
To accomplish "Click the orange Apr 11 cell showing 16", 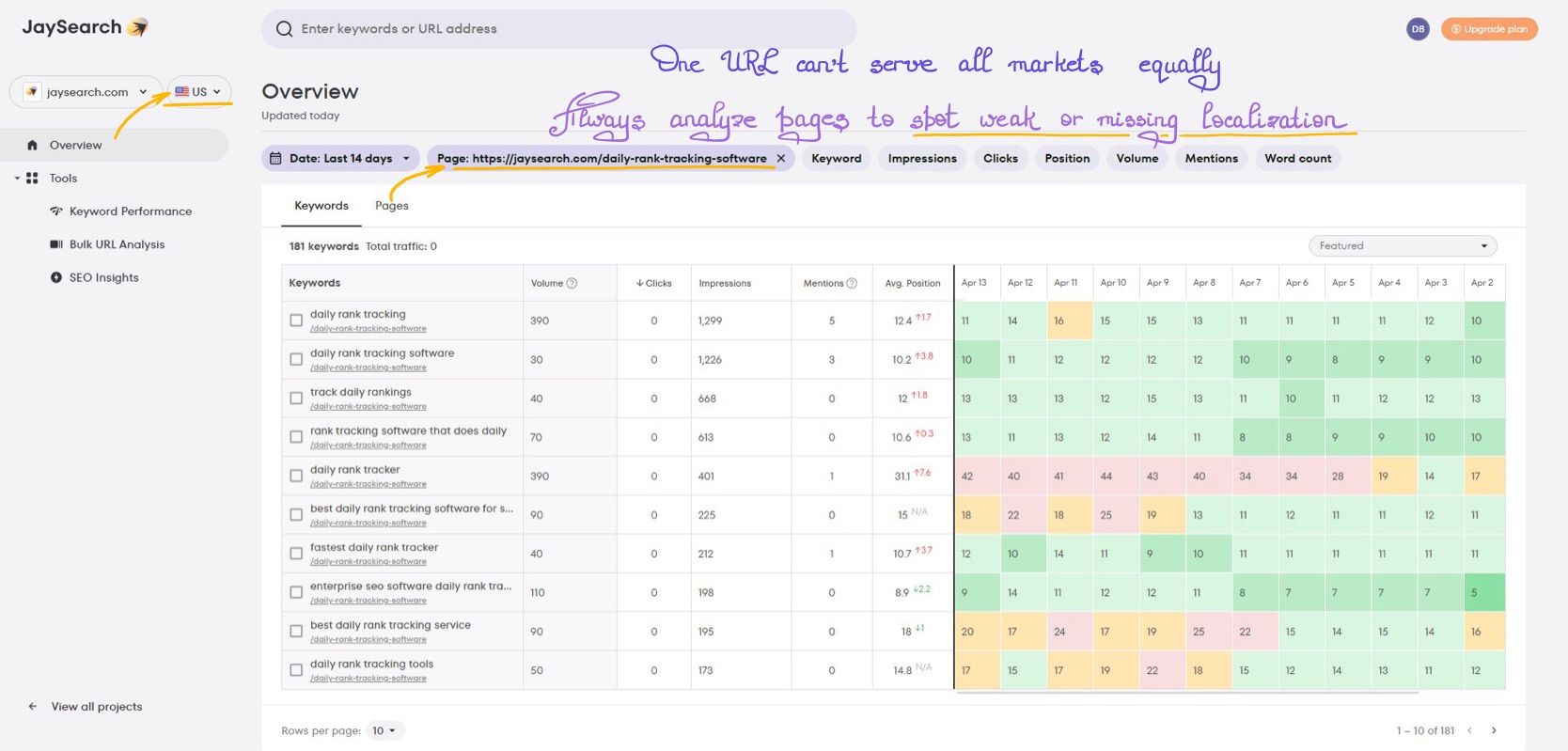I will 1069,321.
